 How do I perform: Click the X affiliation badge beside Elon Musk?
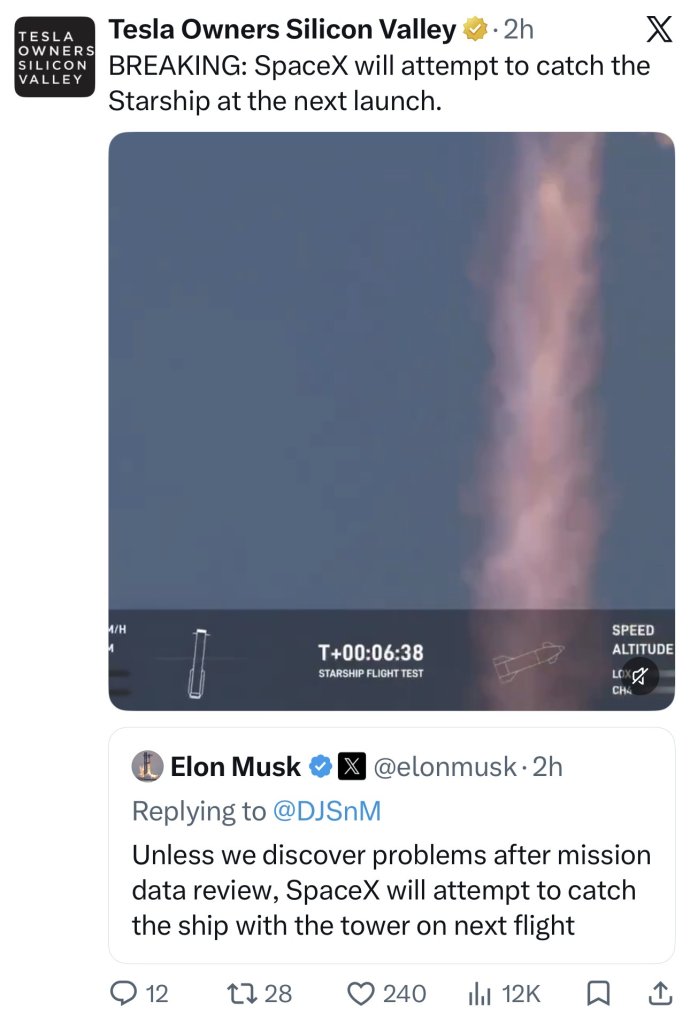pos(351,767)
